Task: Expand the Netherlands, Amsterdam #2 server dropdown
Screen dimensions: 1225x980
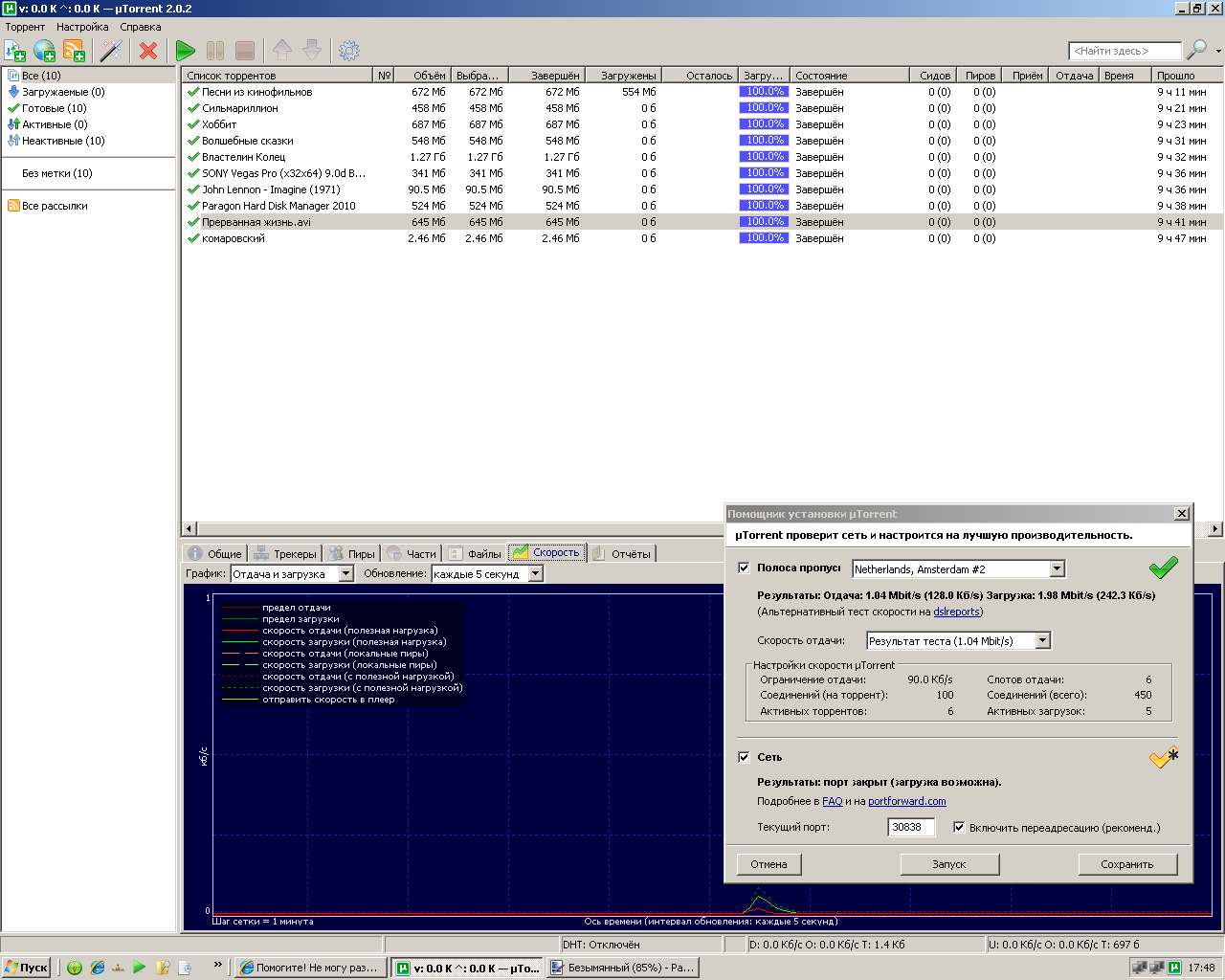Action: tap(1057, 569)
